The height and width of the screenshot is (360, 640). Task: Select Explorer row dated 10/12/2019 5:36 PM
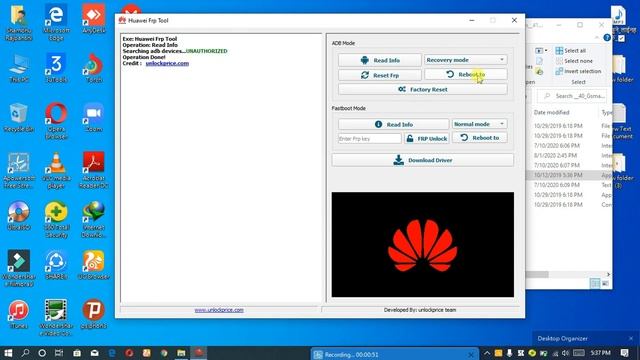pyautogui.click(x=569, y=175)
